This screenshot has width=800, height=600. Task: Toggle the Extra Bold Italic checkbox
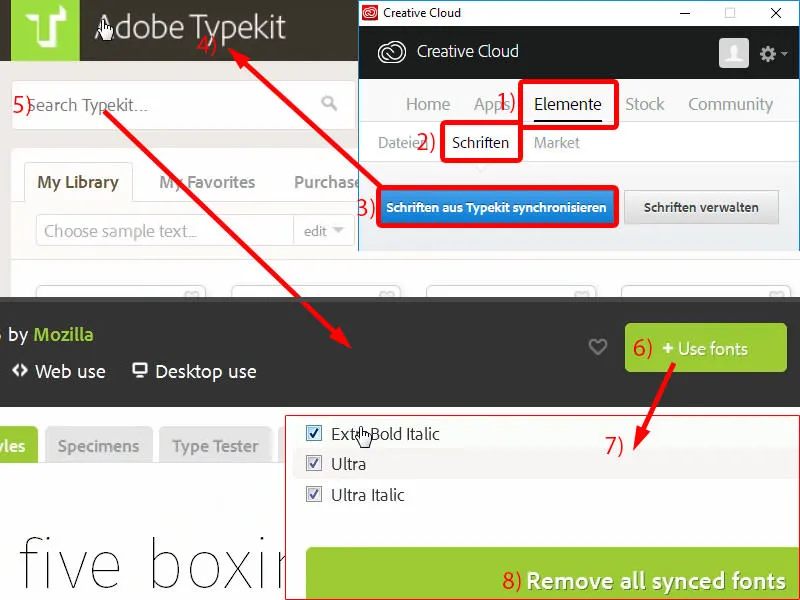[313, 433]
